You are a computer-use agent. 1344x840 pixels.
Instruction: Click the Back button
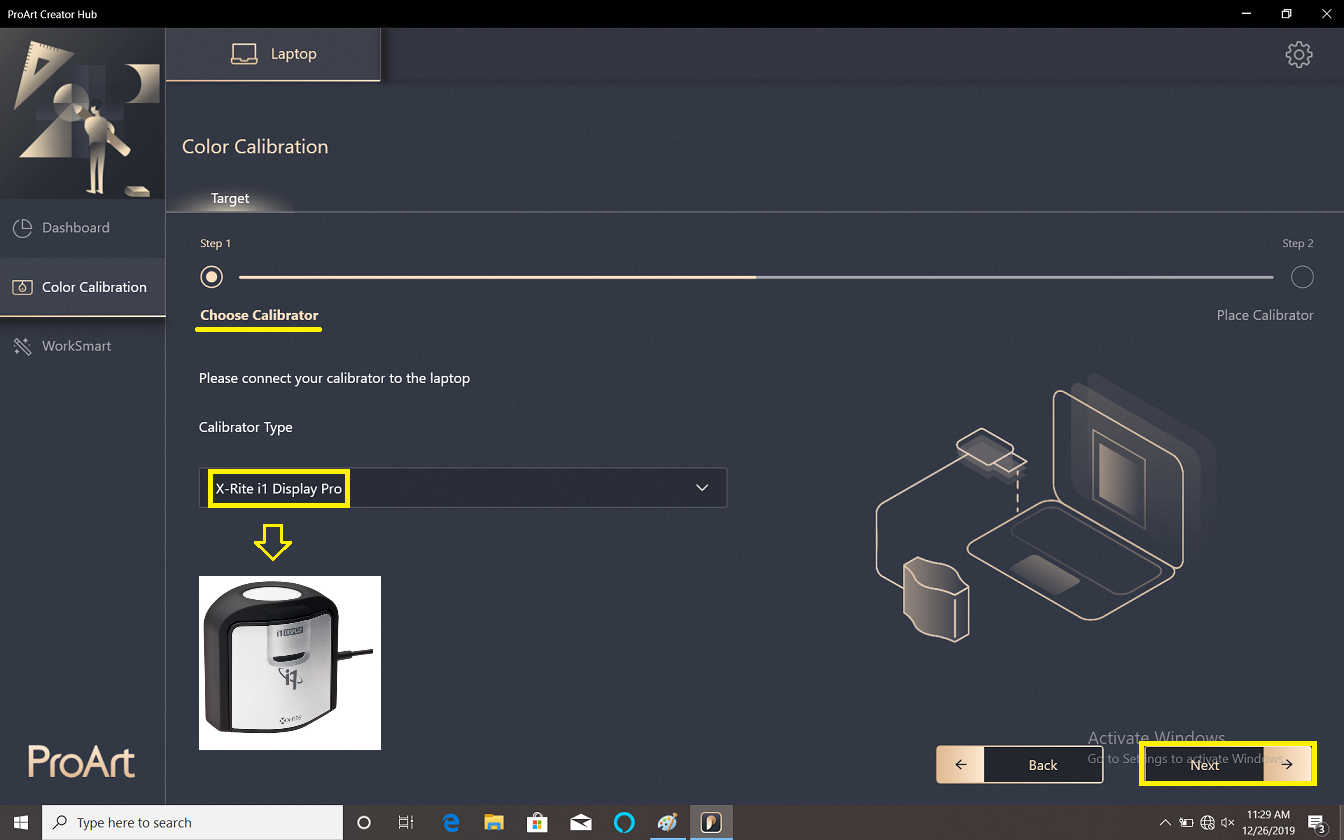point(1020,765)
